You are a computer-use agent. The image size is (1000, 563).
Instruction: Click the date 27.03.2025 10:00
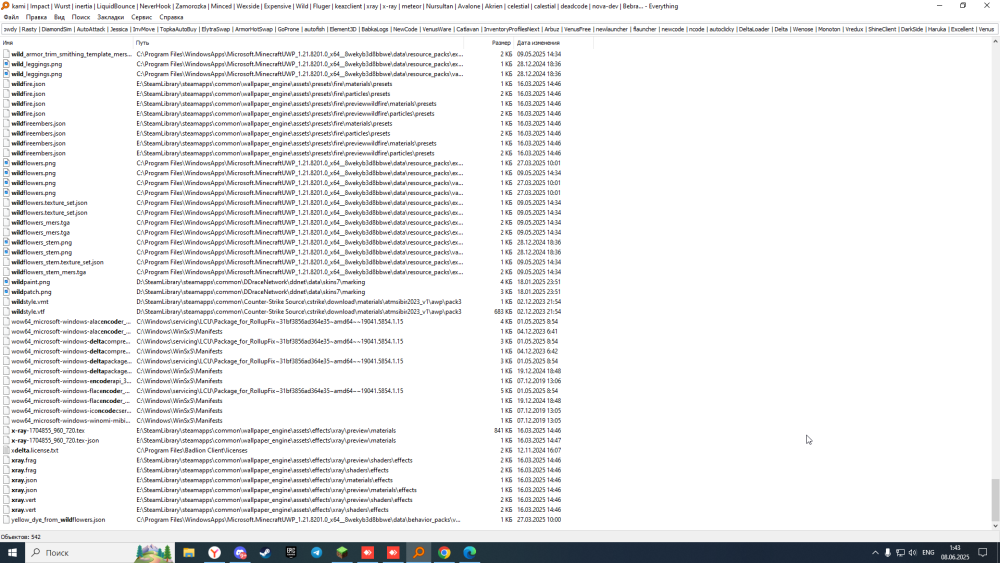point(539,520)
